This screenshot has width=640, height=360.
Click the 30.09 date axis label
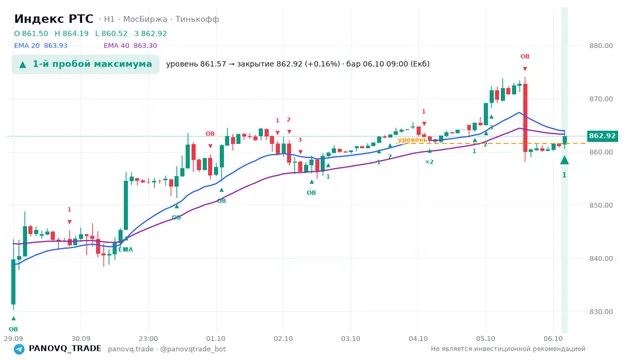[81, 338]
